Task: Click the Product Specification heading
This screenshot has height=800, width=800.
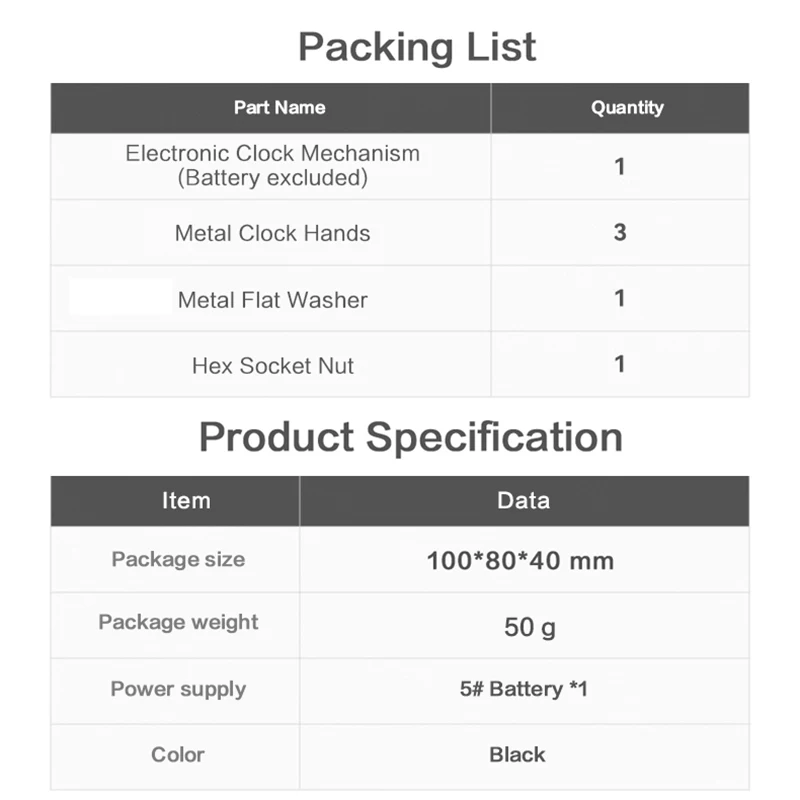Action: coord(411,437)
